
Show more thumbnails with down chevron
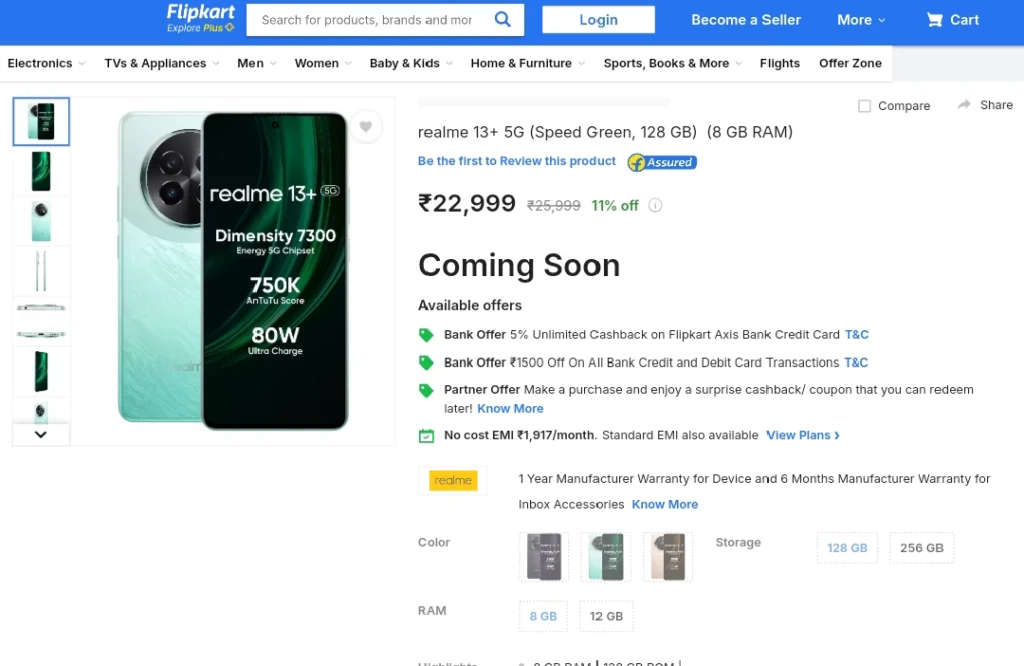click(x=40, y=434)
